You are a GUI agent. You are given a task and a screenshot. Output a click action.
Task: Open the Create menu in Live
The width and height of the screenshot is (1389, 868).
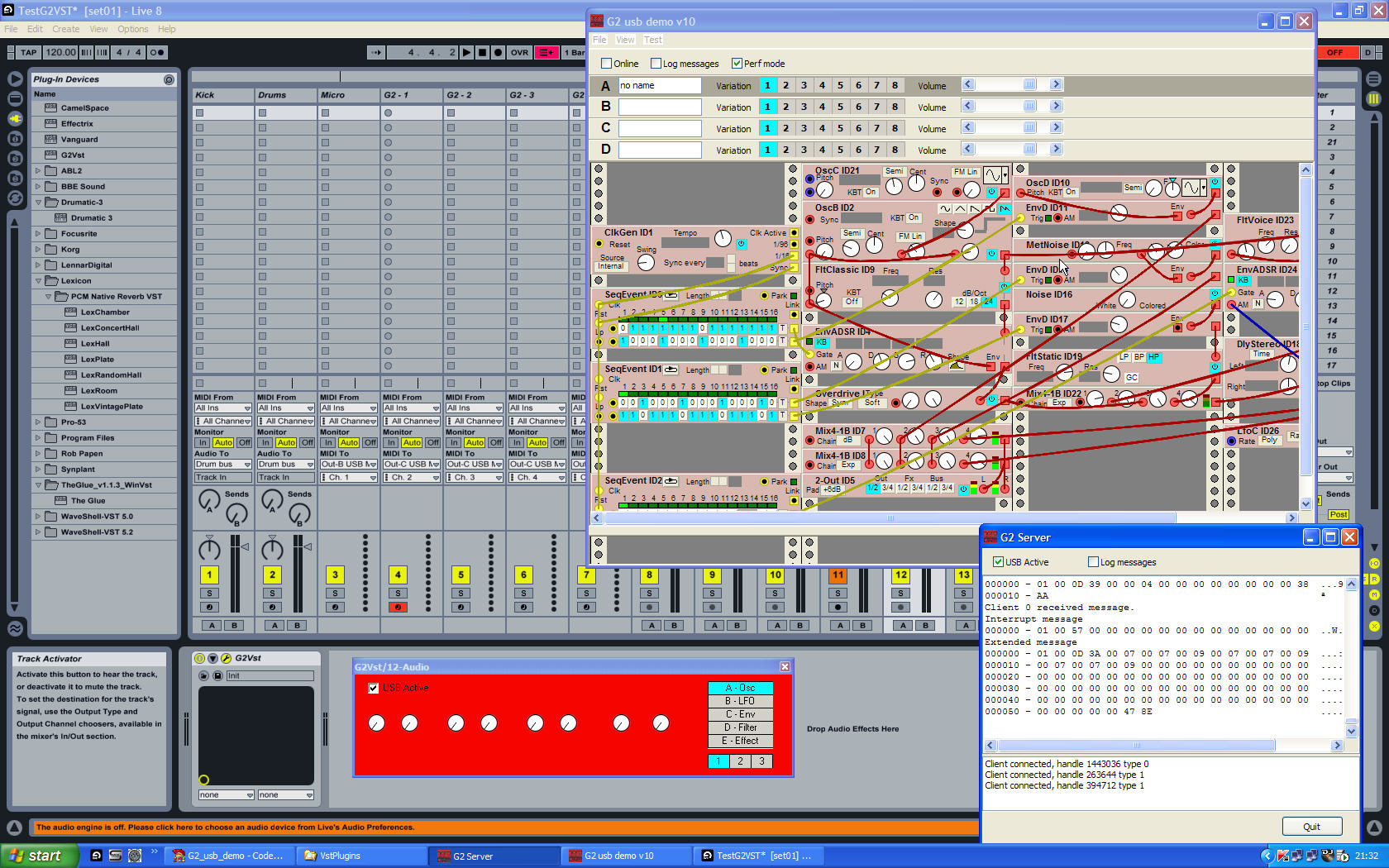(x=66, y=29)
